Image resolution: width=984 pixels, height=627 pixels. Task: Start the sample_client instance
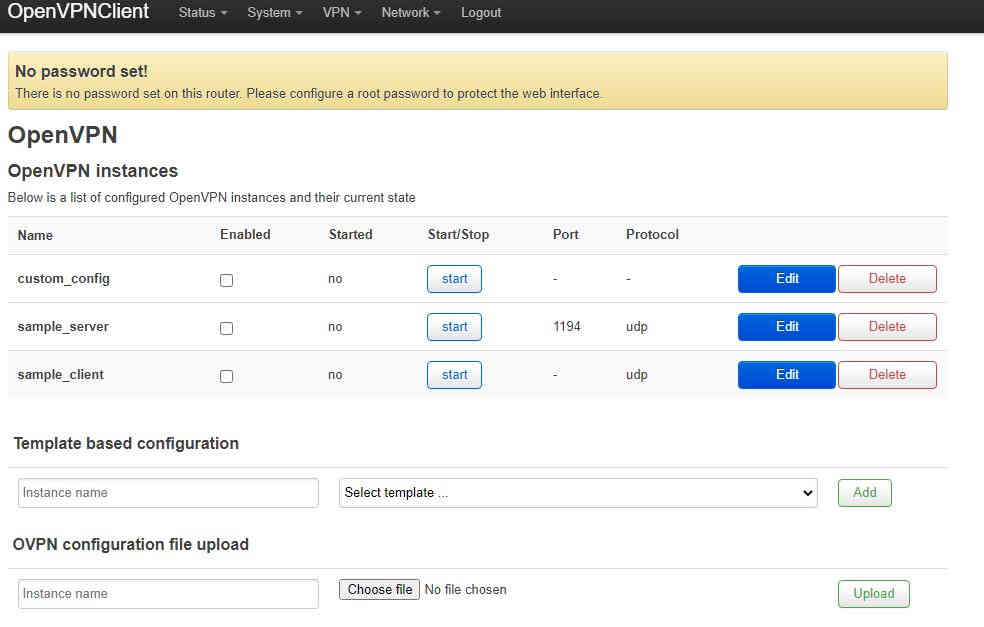coord(454,375)
